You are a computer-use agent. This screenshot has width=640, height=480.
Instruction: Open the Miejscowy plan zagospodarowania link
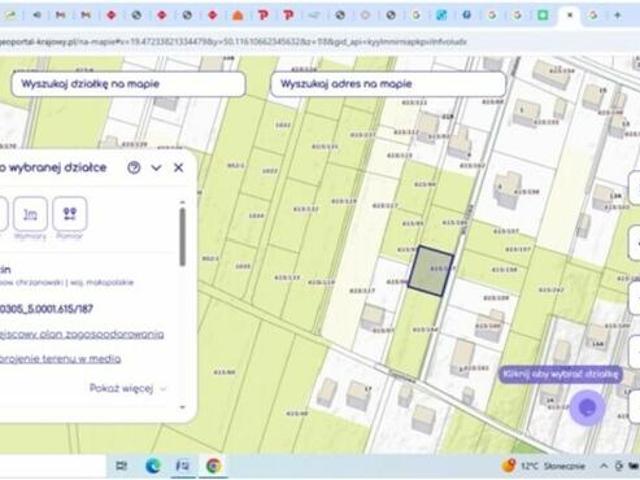point(82,334)
